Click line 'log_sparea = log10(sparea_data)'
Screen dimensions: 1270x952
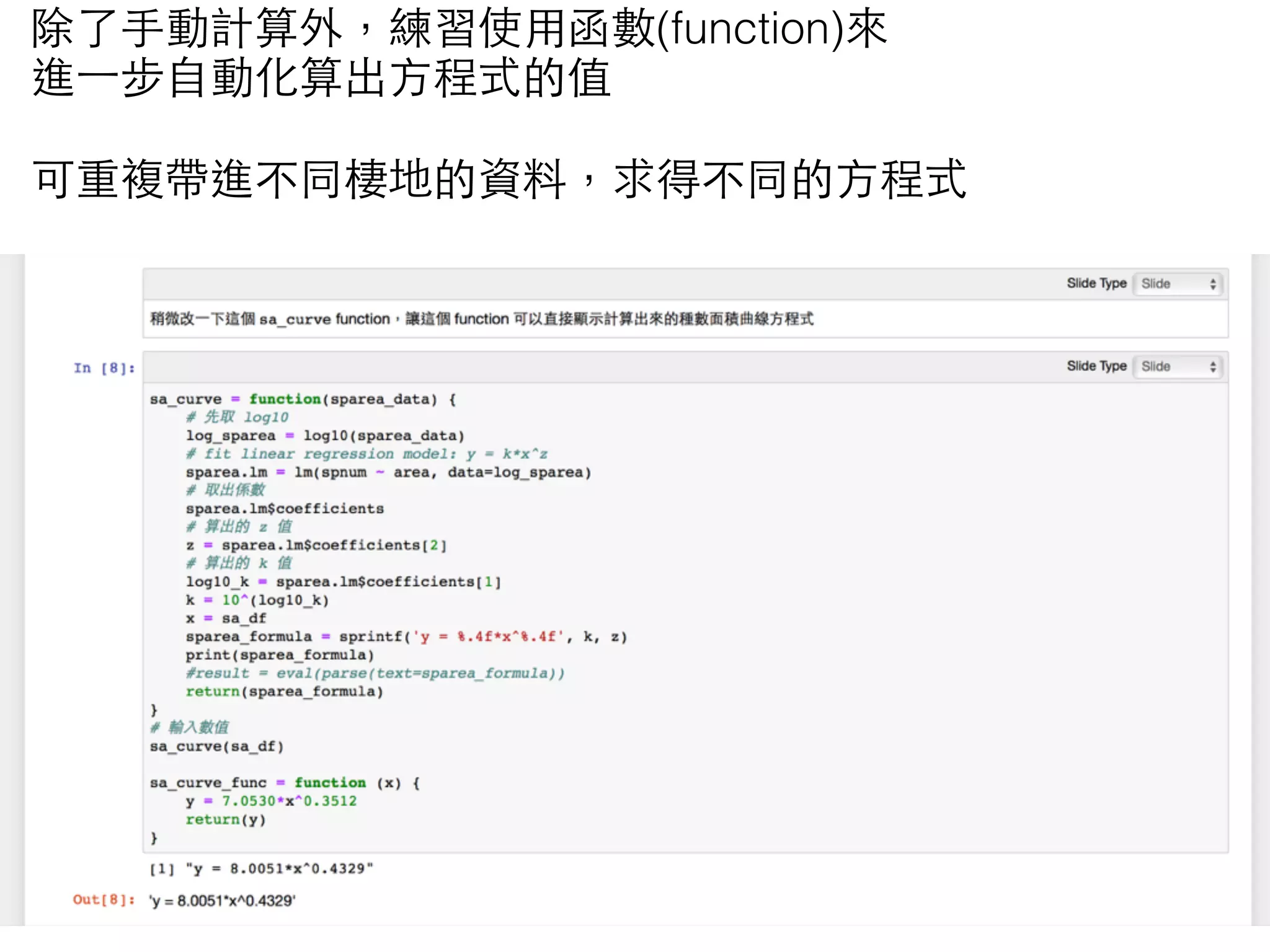tap(325, 436)
